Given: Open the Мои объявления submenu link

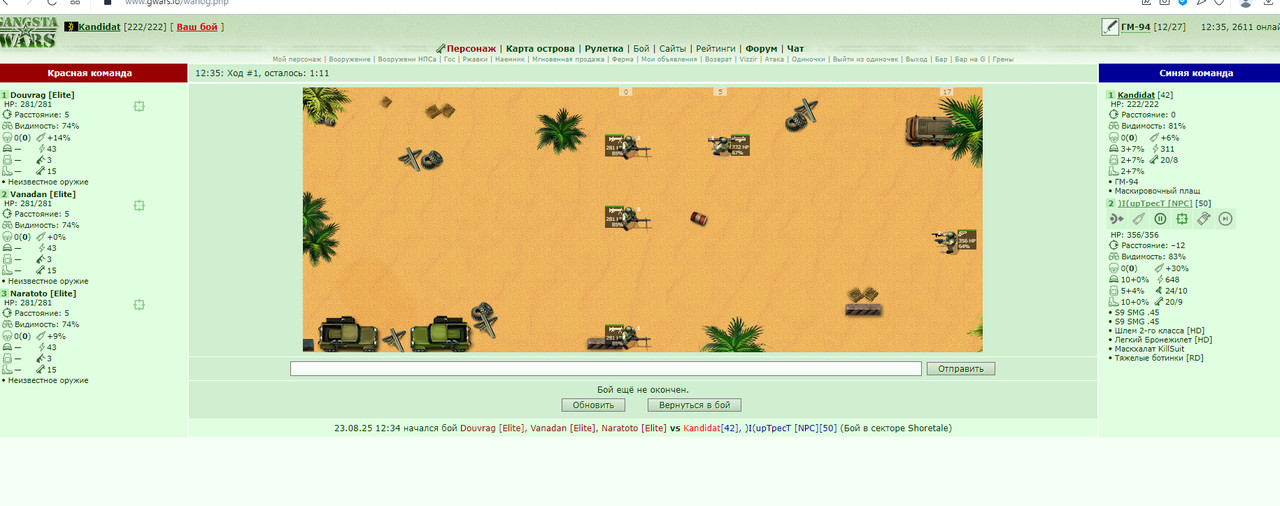Looking at the screenshot, I should pos(669,60).
